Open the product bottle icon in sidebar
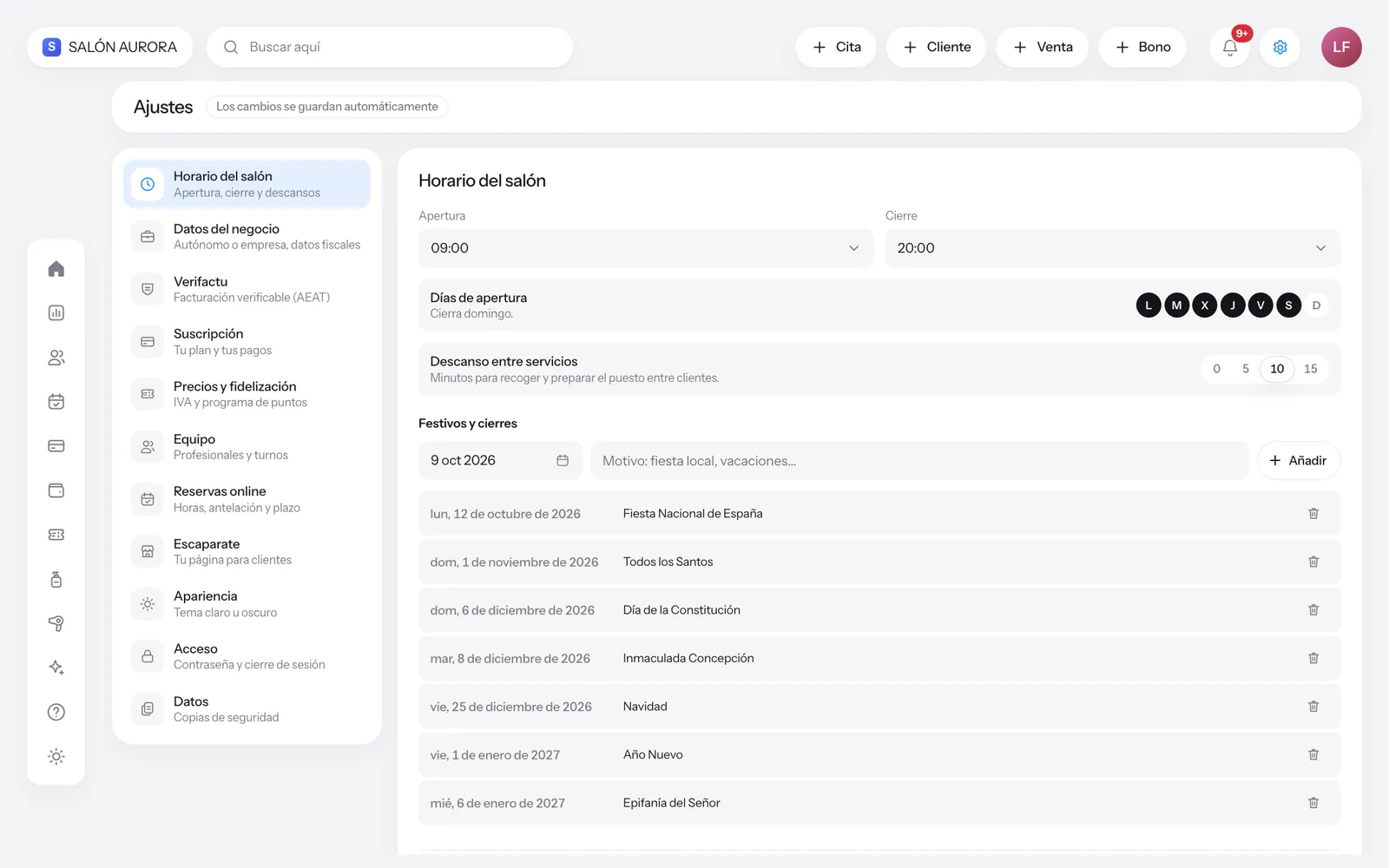1389x868 pixels. click(56, 579)
